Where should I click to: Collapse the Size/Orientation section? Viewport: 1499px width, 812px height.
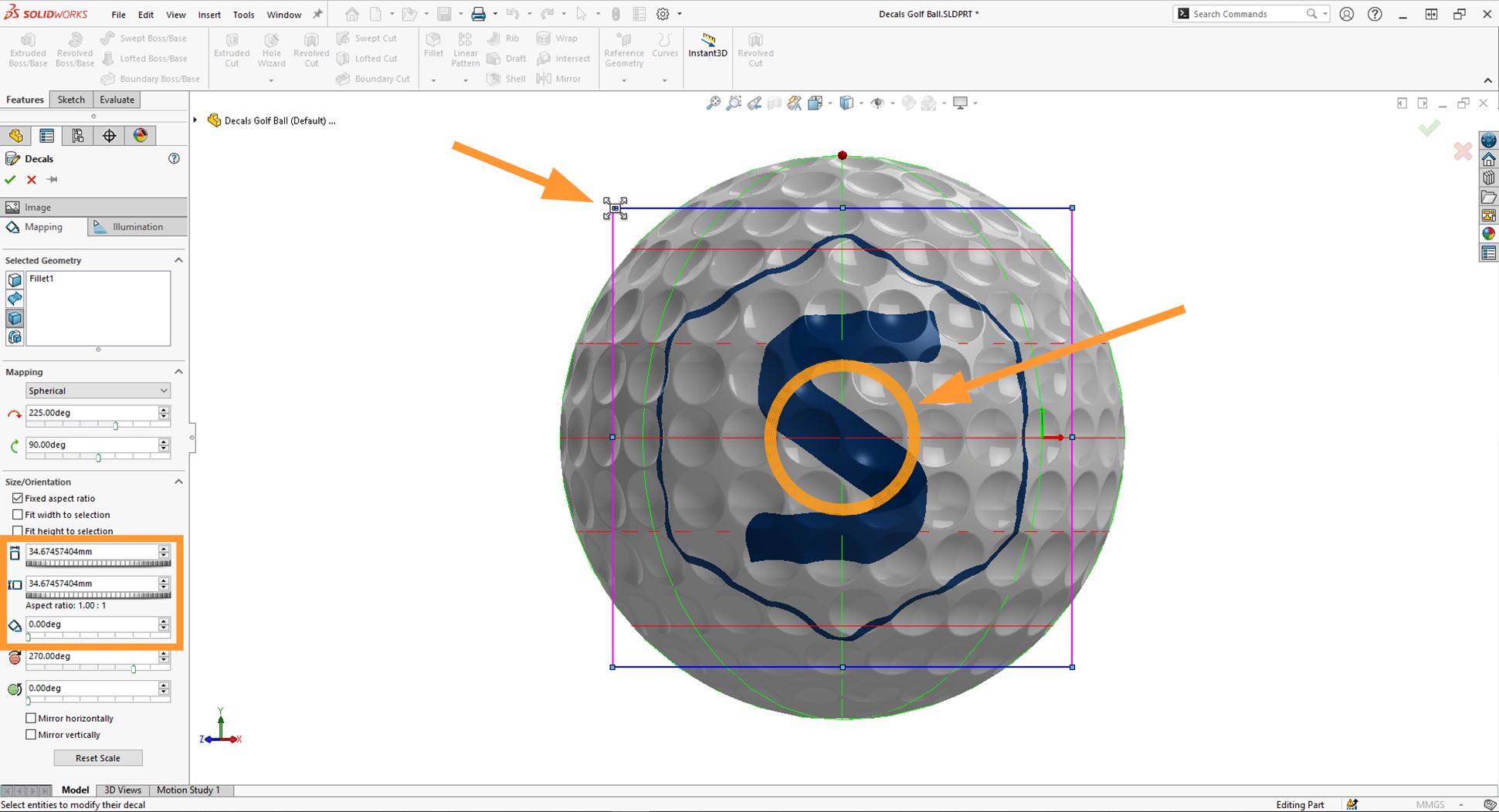click(178, 481)
